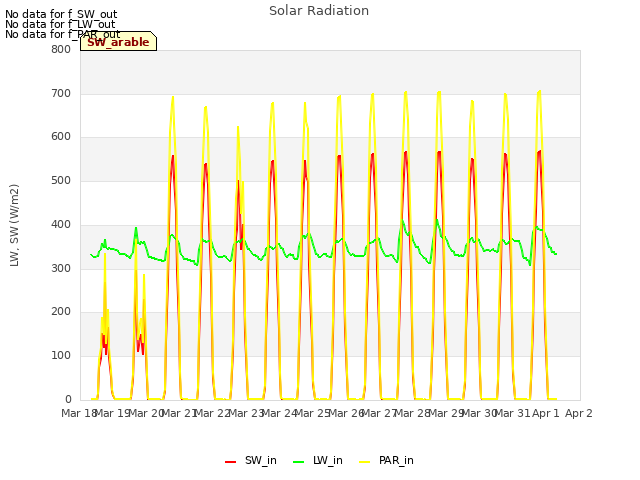This screenshot has height=480, width=640.
Task: Click the Mar 21 x-axis date label
Action: click(x=179, y=413)
